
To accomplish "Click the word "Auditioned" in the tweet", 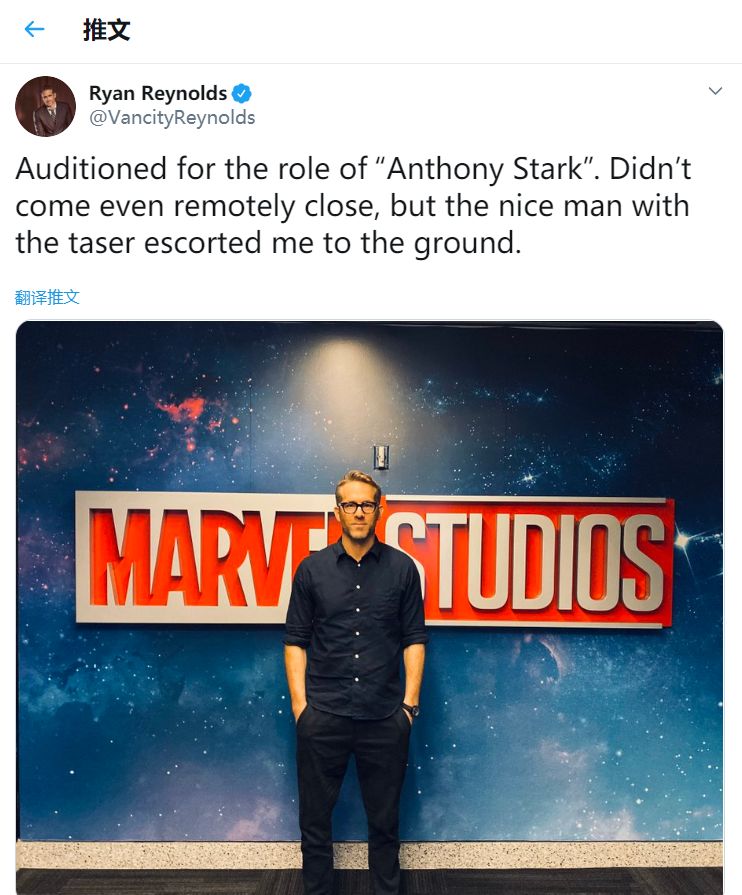I will click(91, 169).
